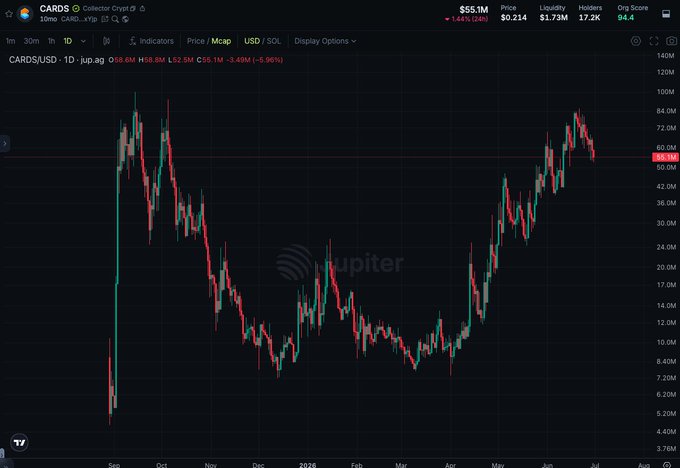This screenshot has width=680, height=468.
Task: Click the green verified badge beside CARDS
Action: (x=76, y=9)
